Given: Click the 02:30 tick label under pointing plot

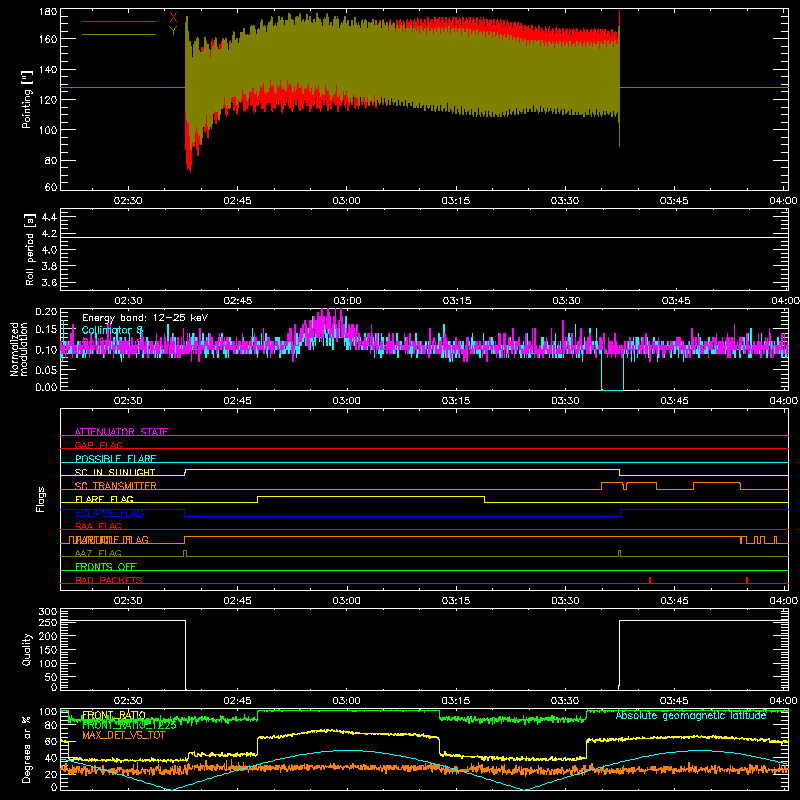Looking at the screenshot, I should tap(128, 201).
